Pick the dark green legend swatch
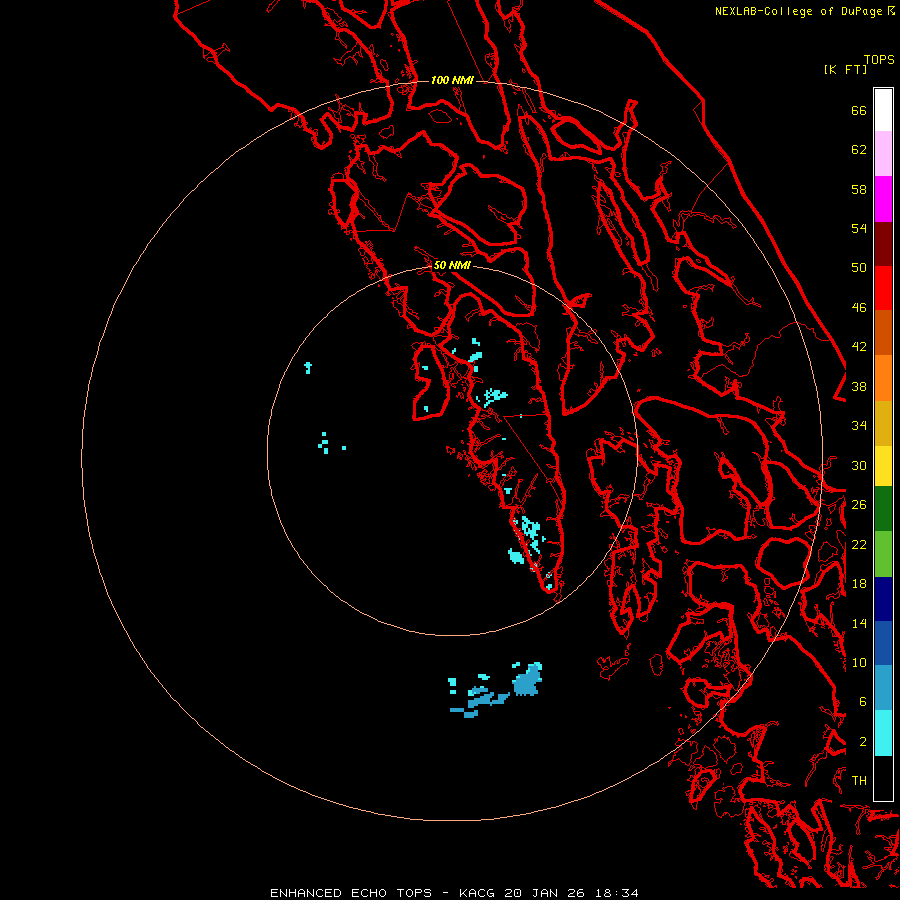 coord(883,509)
